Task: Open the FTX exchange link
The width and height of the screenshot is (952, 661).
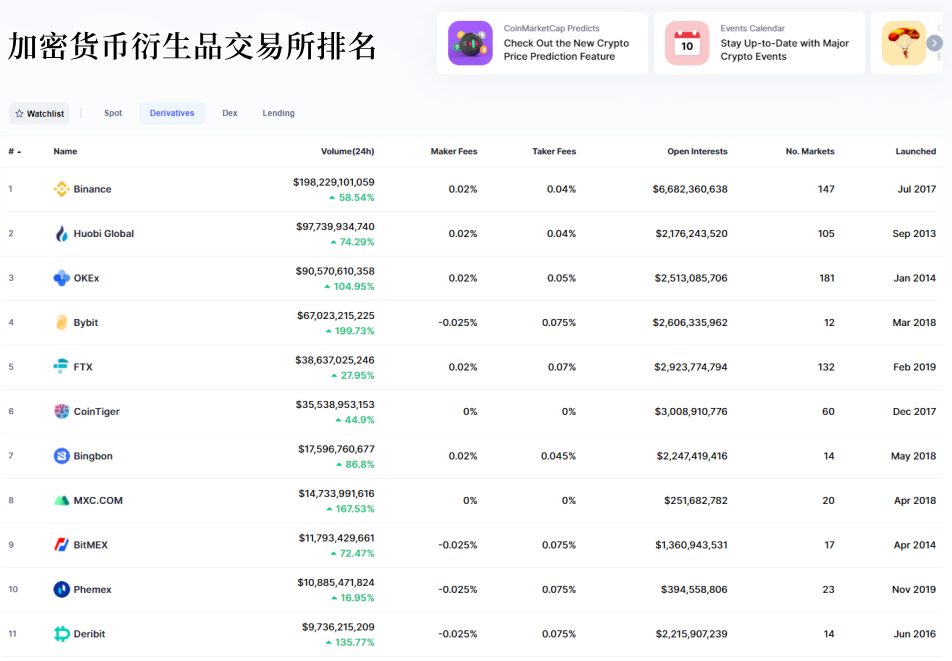Action: coord(83,367)
